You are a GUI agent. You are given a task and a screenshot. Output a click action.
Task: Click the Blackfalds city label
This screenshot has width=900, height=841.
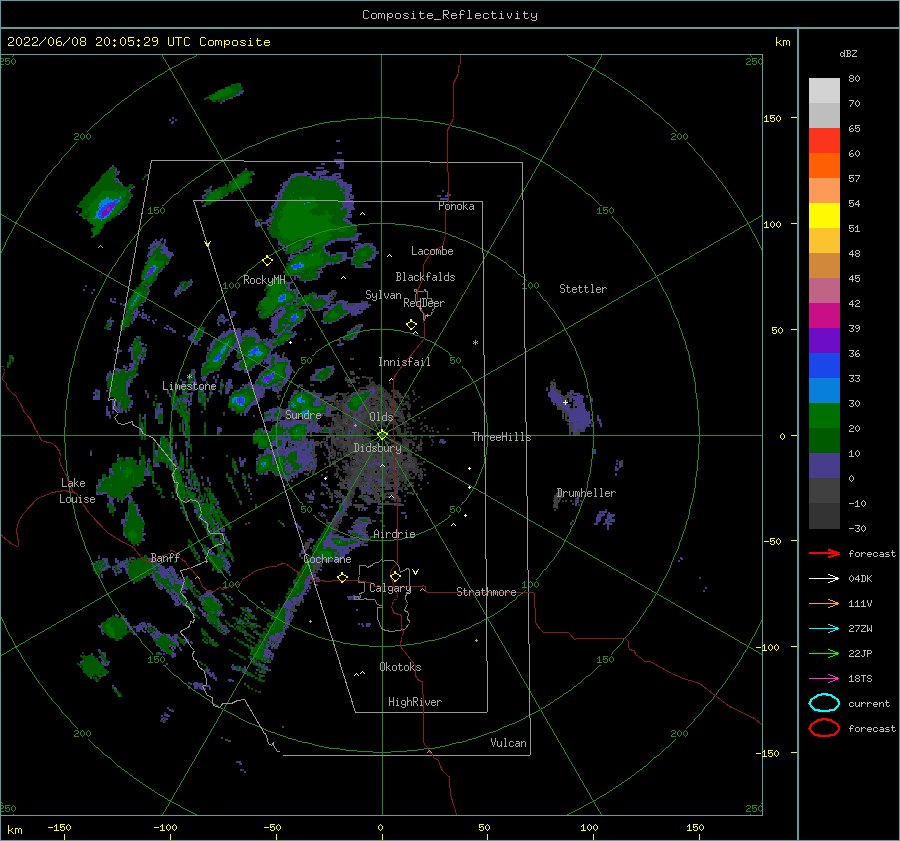(425, 277)
